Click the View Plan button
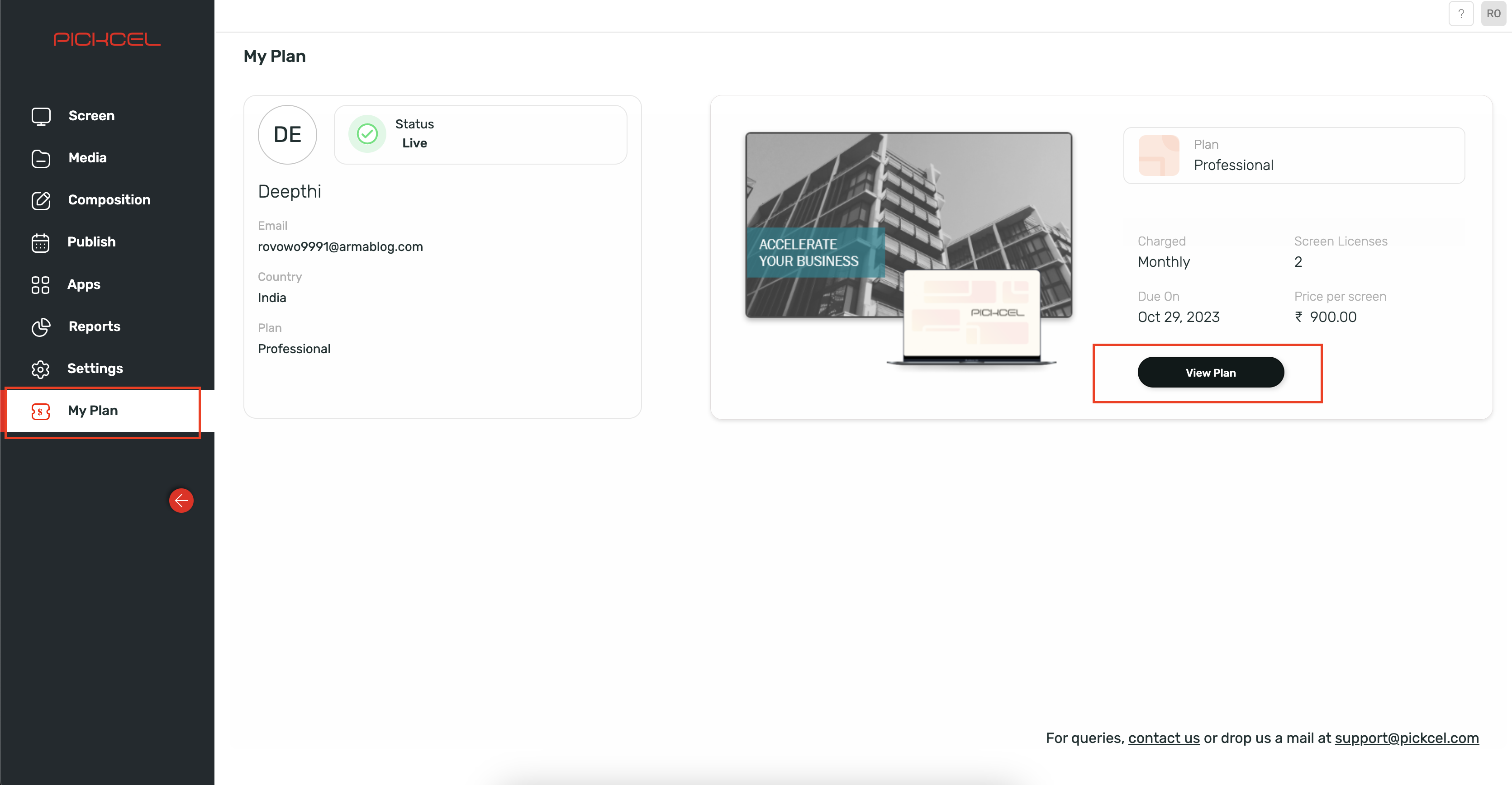Viewport: 1512px width, 785px height. point(1210,373)
